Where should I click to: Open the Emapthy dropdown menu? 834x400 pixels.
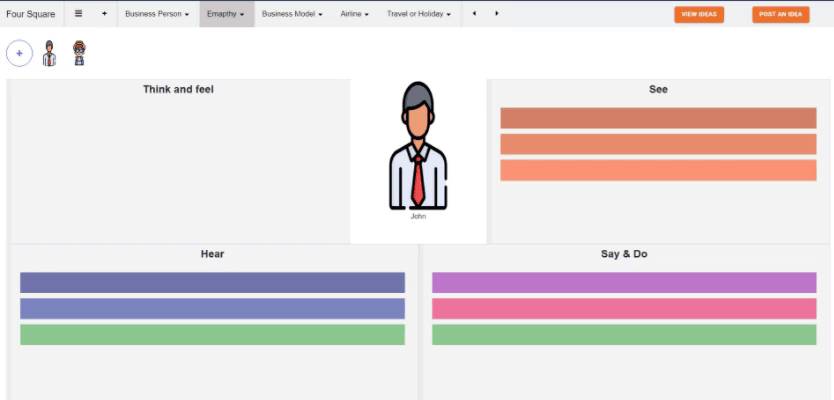pyautogui.click(x=226, y=14)
